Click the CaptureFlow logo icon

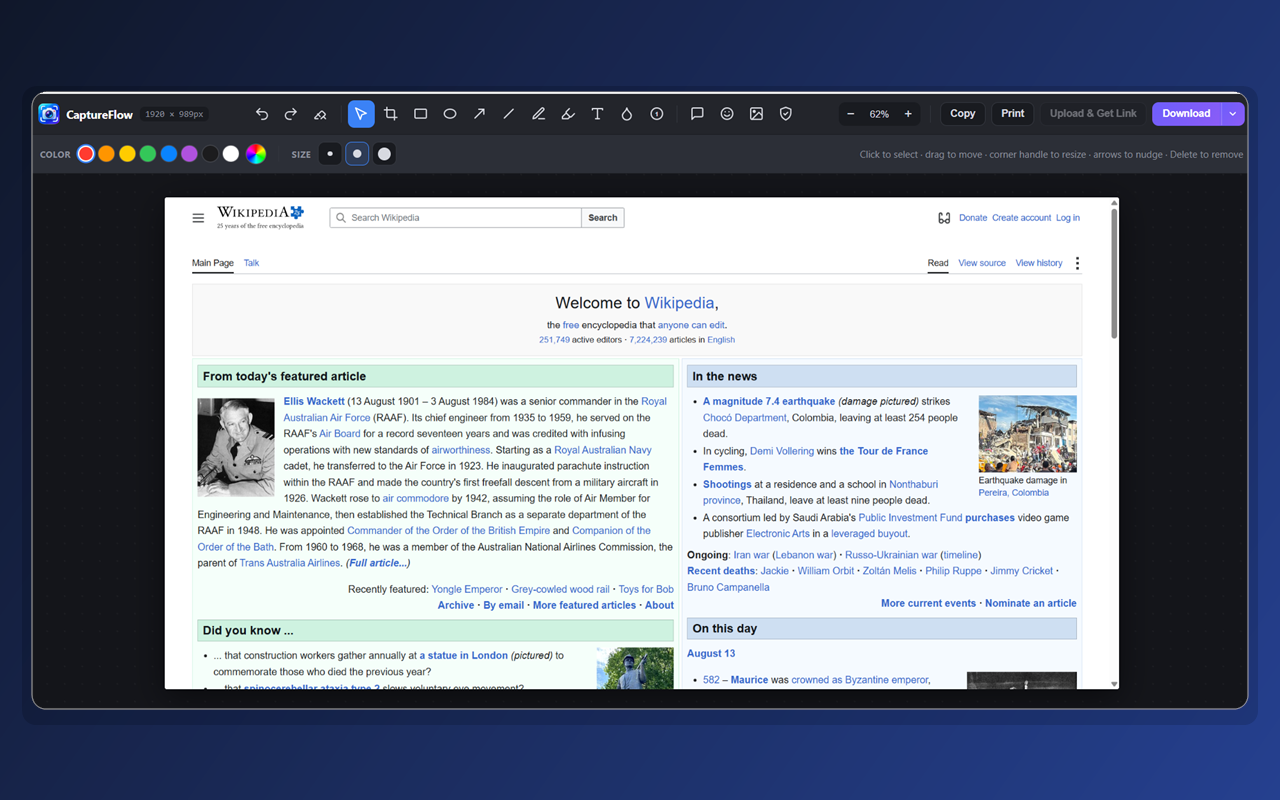[49, 114]
